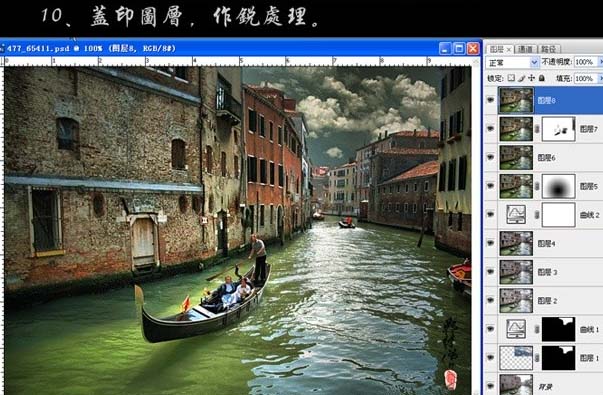Minimize the 477_65411.psd document window
This screenshot has width=603, height=395.
click(x=445, y=48)
